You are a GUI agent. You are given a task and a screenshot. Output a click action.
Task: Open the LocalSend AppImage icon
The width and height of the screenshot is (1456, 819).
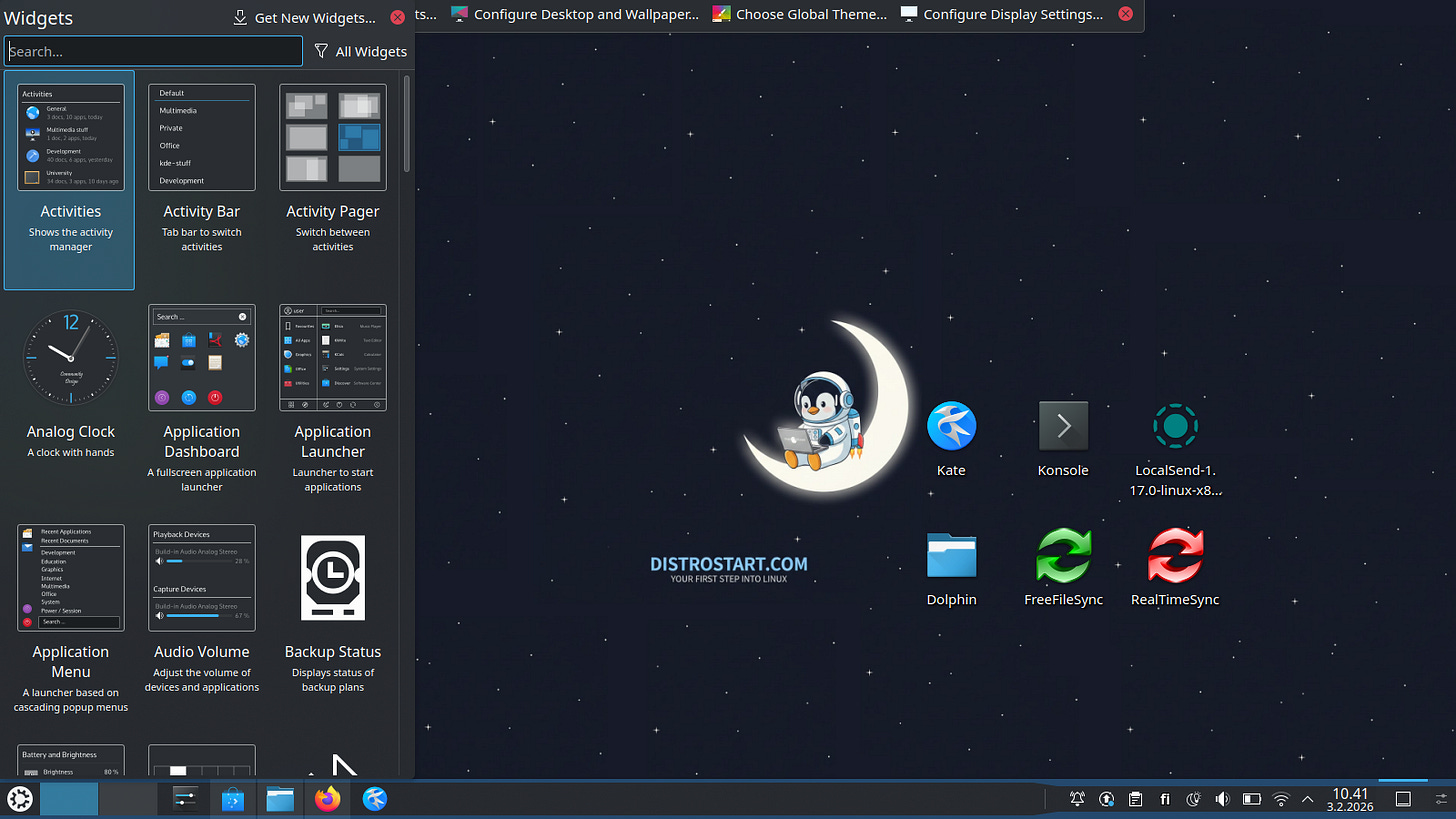click(x=1175, y=425)
